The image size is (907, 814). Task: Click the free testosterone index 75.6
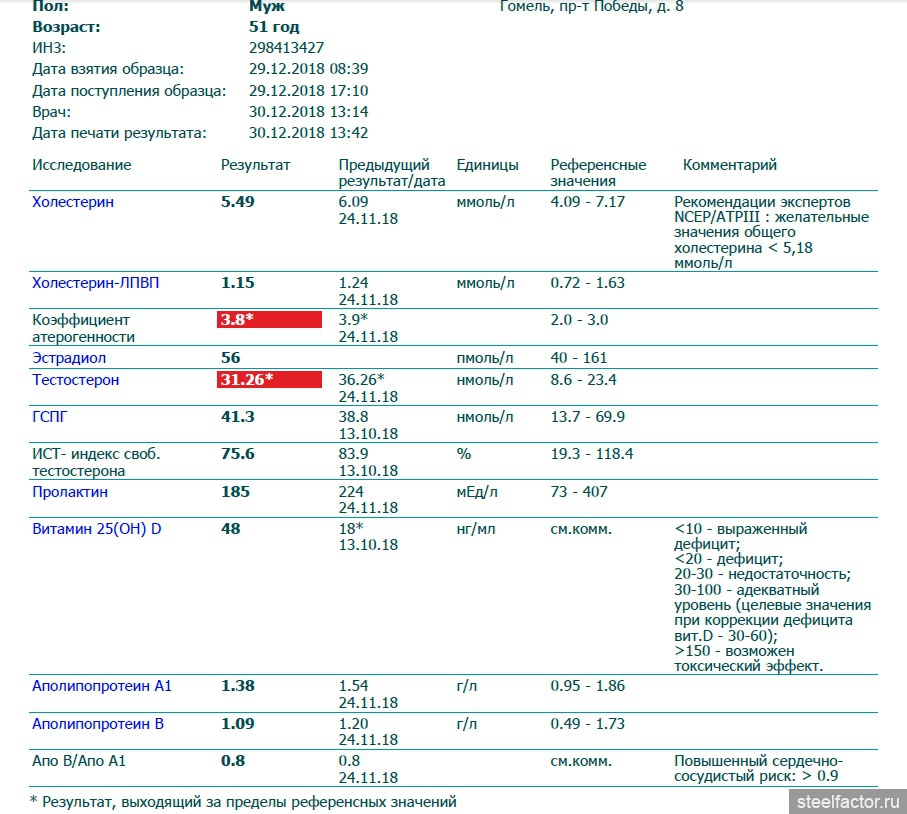[238, 454]
